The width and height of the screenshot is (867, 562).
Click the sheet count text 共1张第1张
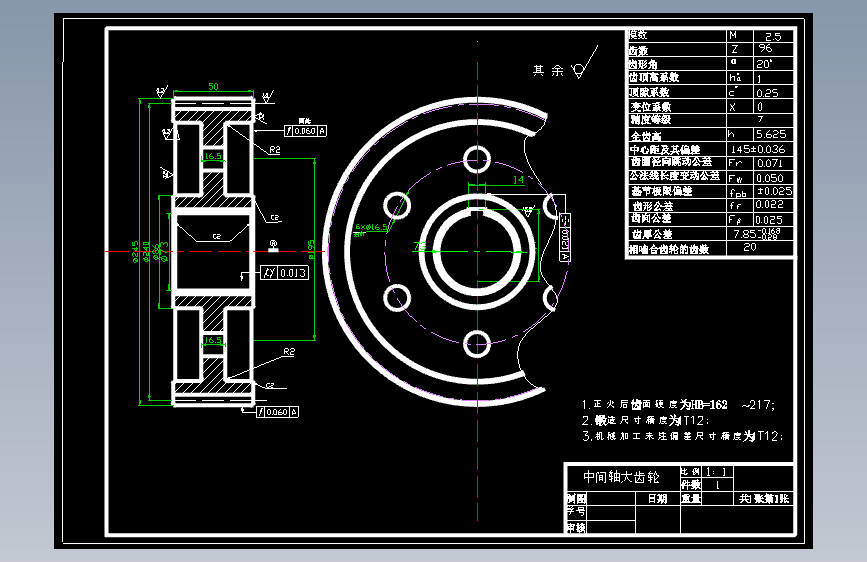point(764,499)
